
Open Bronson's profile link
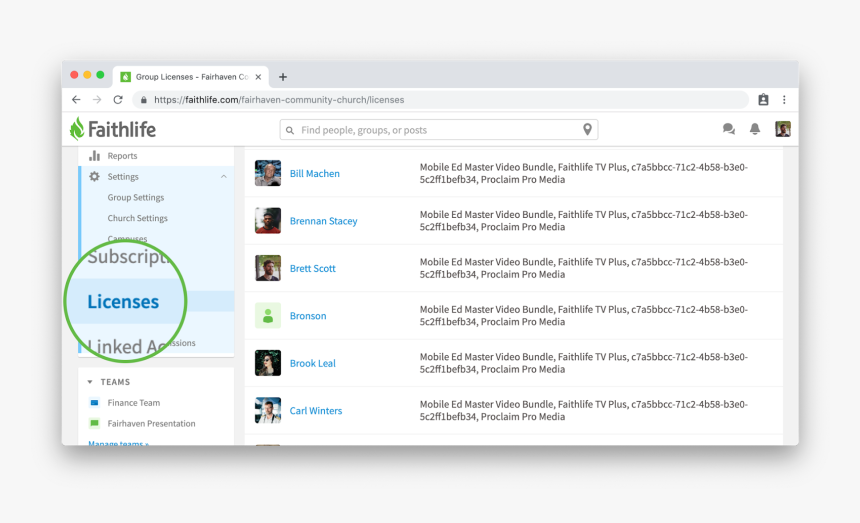click(x=308, y=316)
